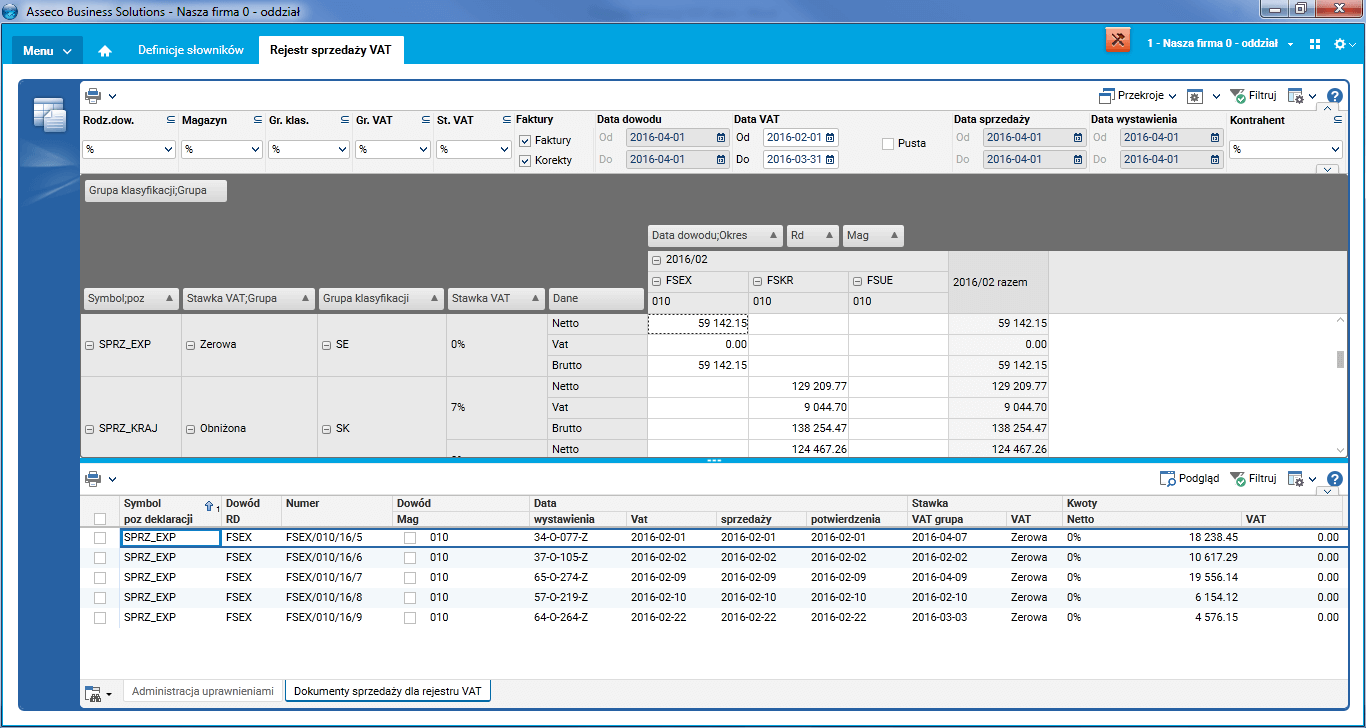The image size is (1366, 728).
Task: Open calendar picker for Data VAT Od
Action: [x=830, y=138]
